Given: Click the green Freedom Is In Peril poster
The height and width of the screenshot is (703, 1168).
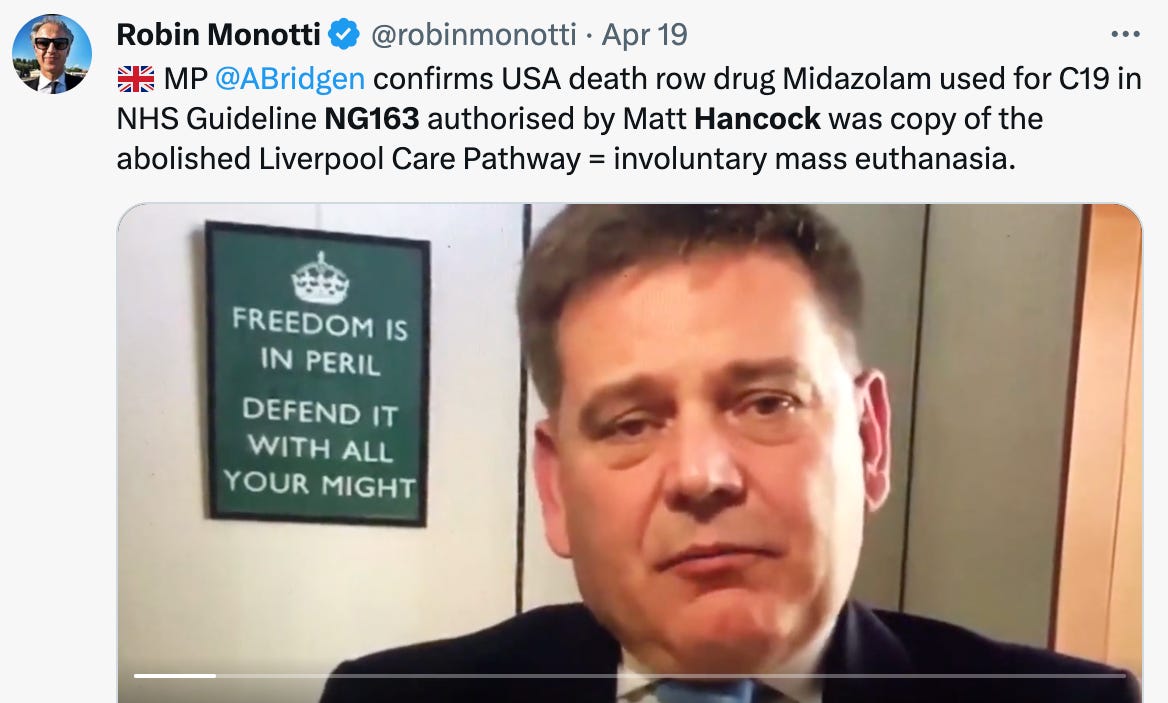Looking at the screenshot, I should point(318,374).
